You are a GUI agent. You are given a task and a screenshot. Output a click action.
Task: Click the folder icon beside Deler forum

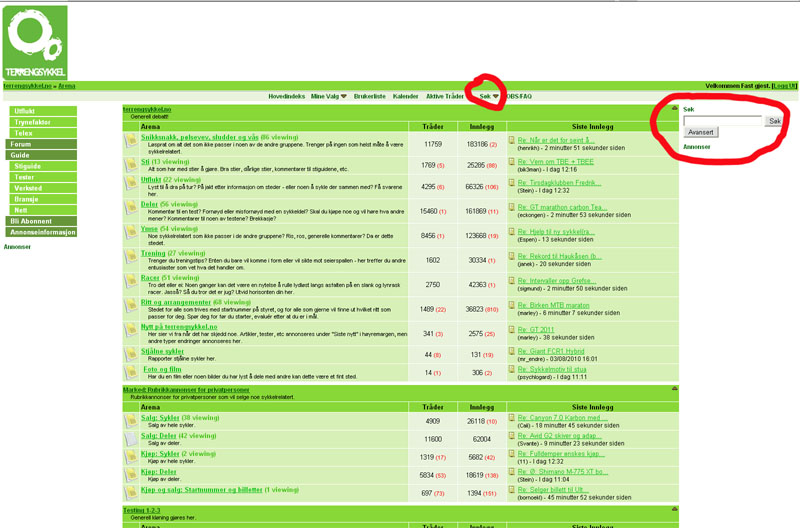point(130,210)
